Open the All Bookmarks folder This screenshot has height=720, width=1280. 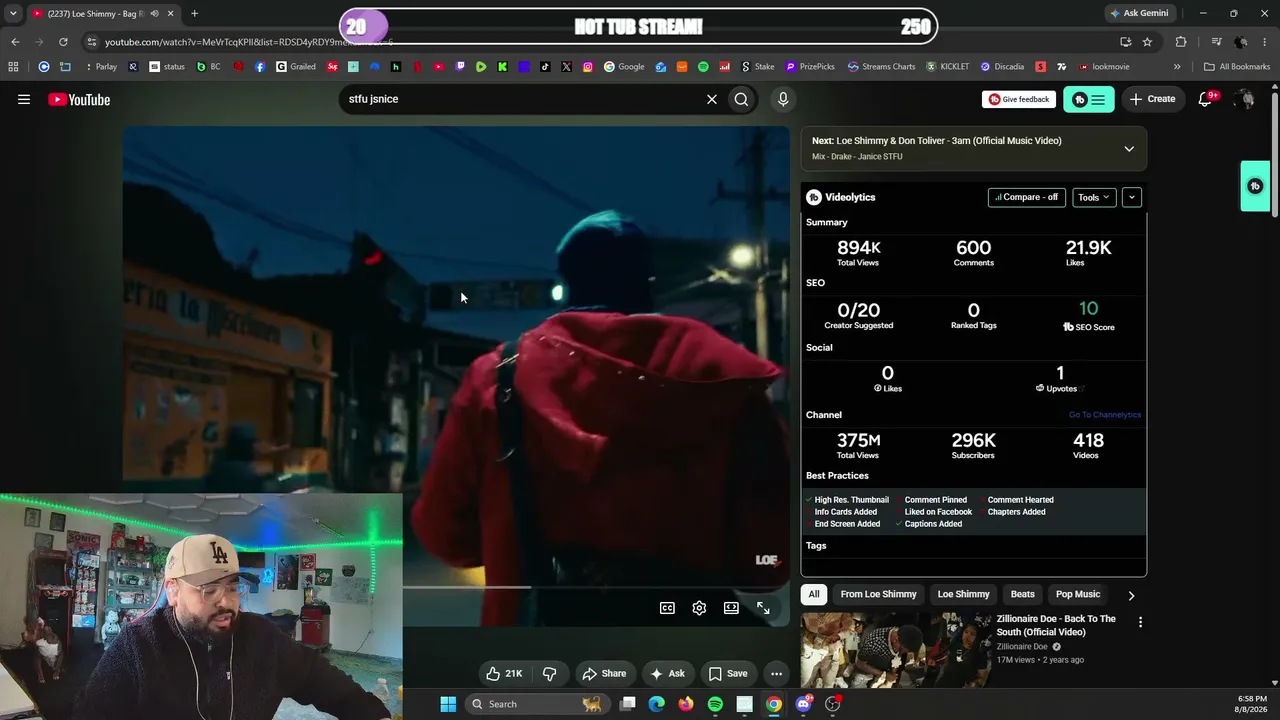click(x=1237, y=67)
